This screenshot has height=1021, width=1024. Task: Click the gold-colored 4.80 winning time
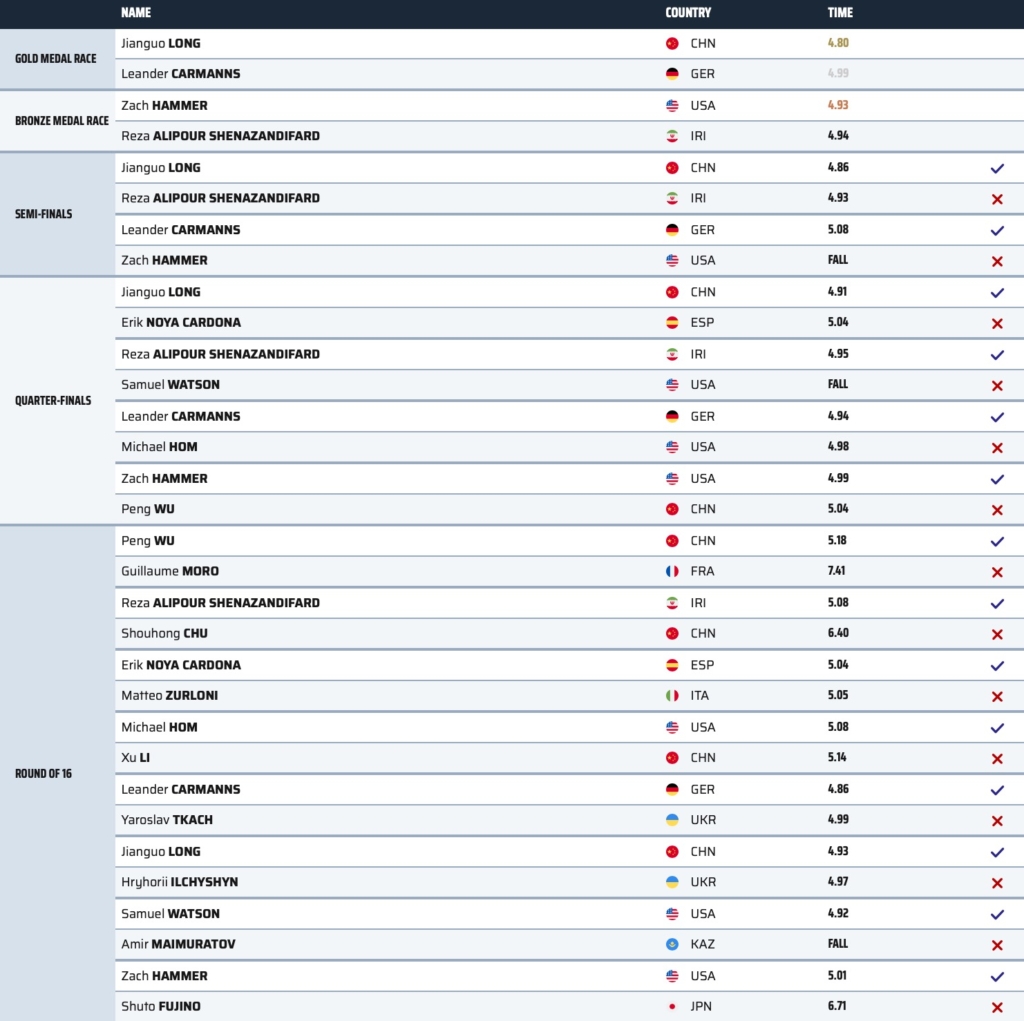click(838, 44)
